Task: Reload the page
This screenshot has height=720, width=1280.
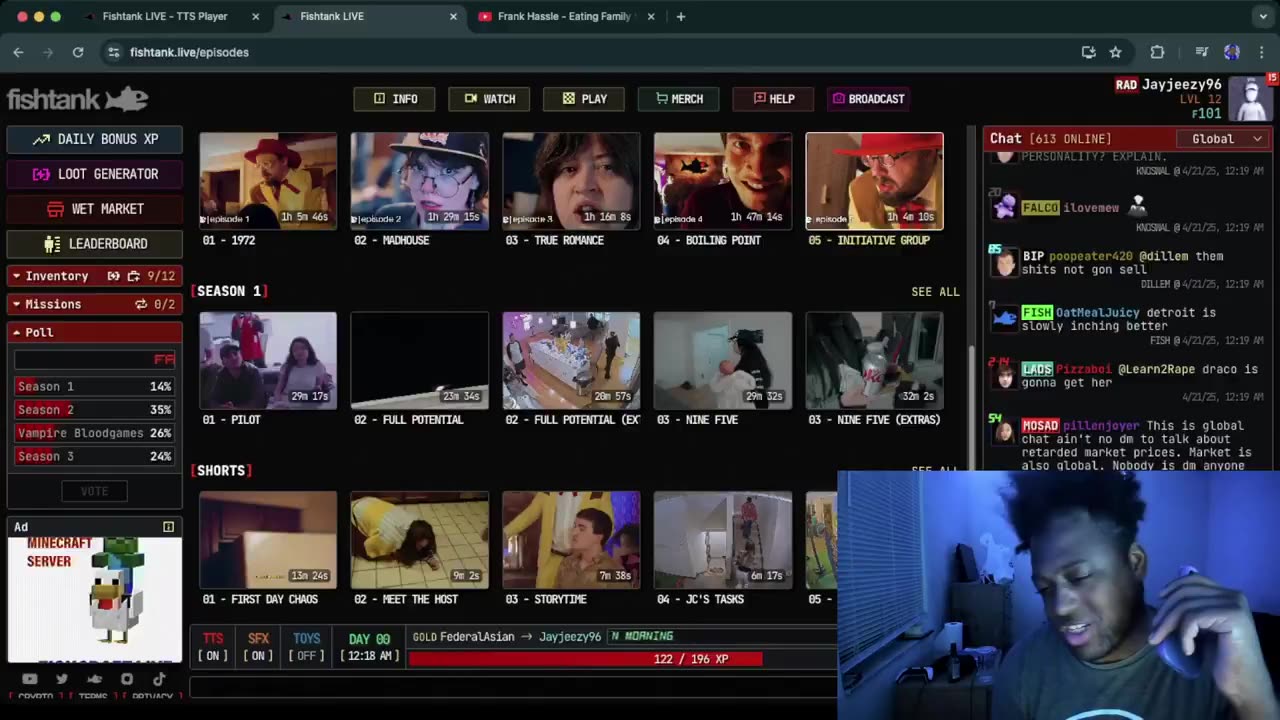Action: (78, 52)
